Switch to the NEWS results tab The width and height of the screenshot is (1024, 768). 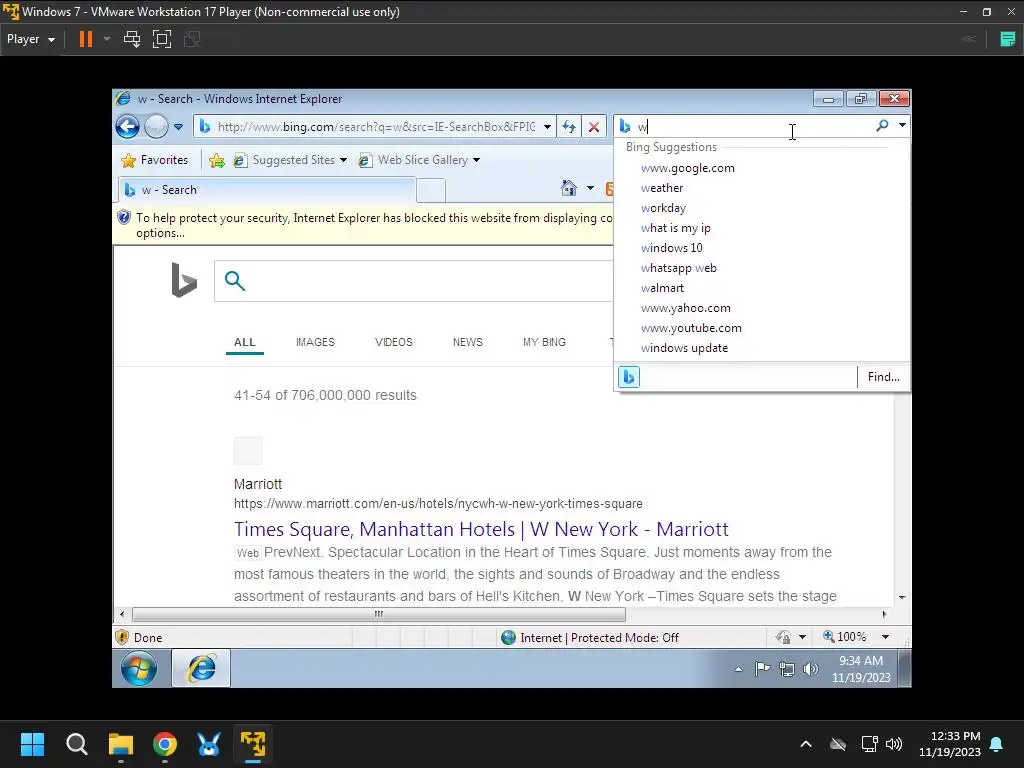[x=468, y=342]
